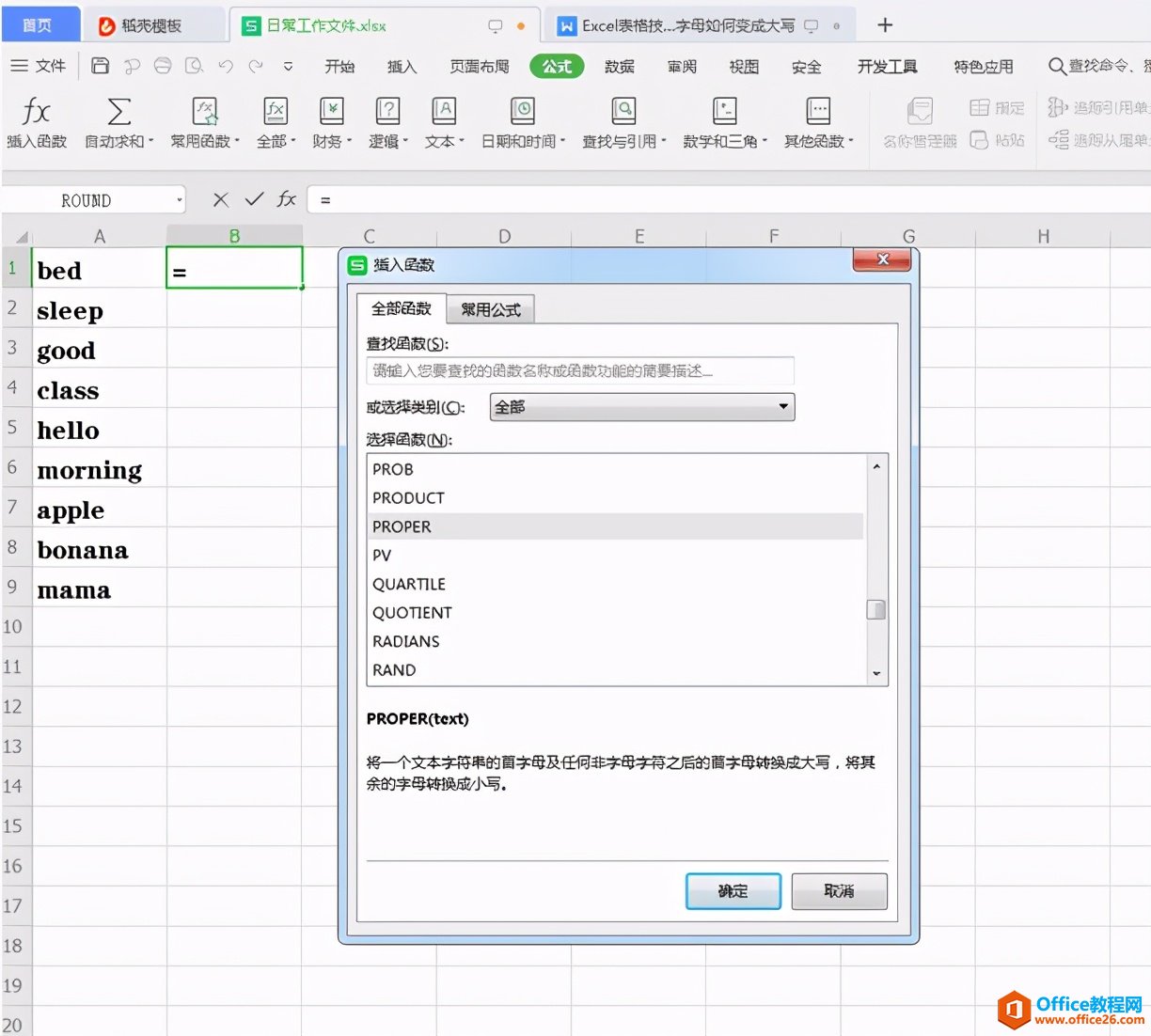Screen dimensions: 1151x1036
Task: Select PROPER in the function list
Action: point(616,526)
